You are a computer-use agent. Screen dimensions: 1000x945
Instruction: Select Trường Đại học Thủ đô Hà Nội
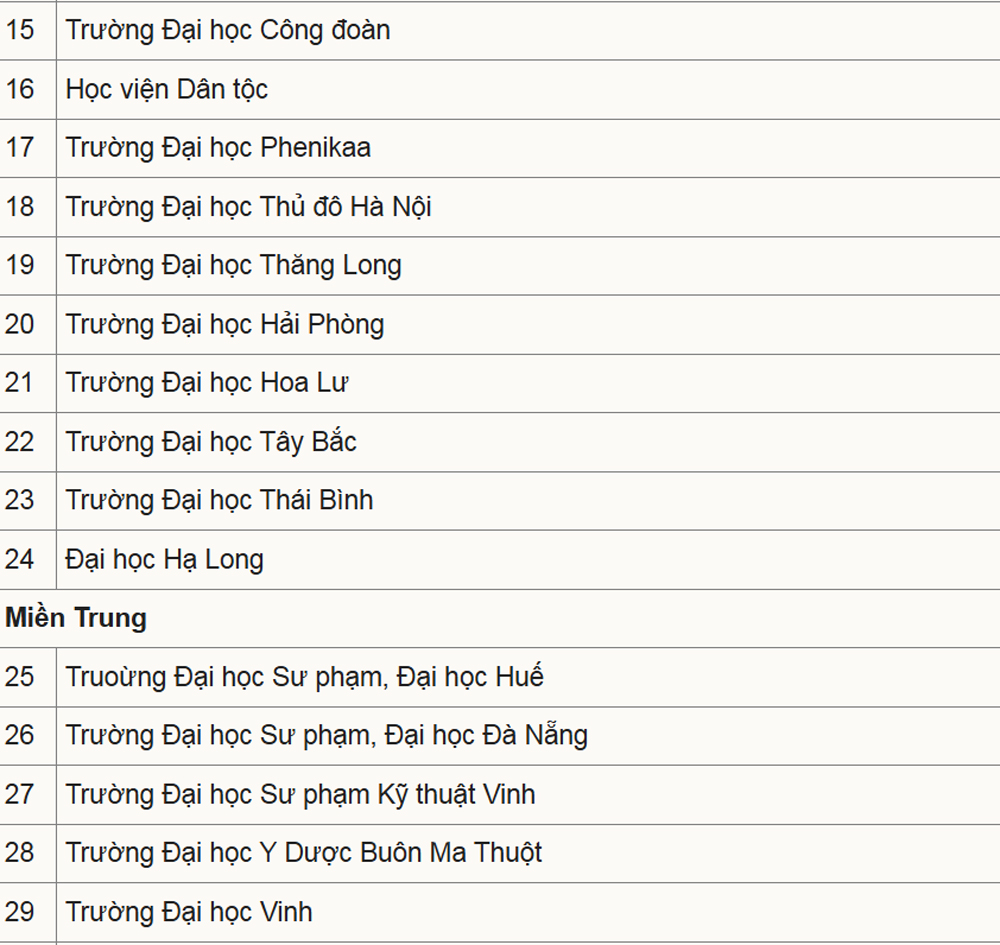pos(249,207)
